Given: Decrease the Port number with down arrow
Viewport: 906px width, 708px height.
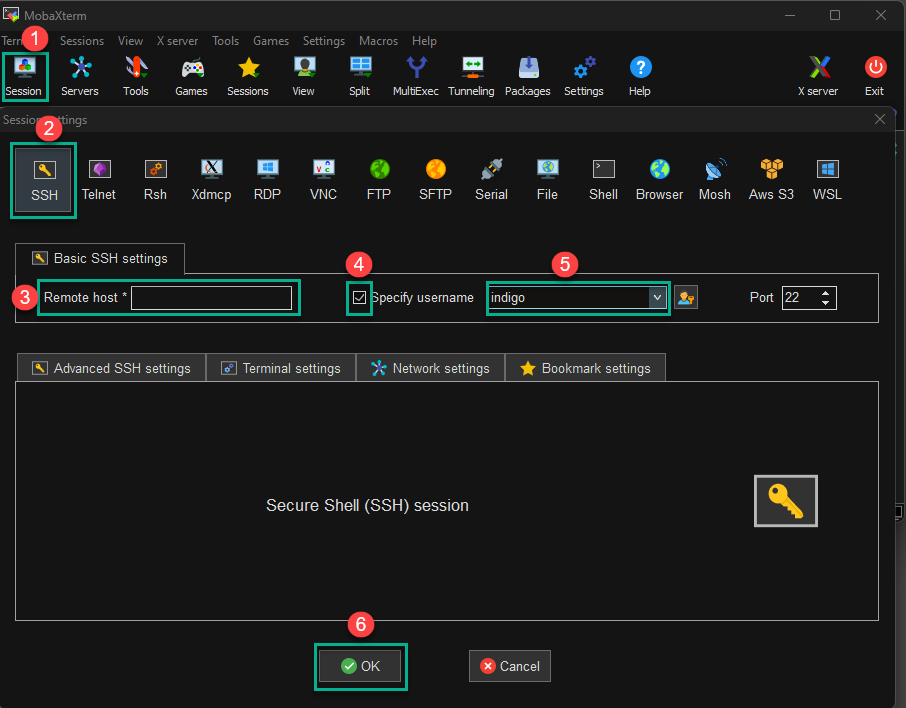Looking at the screenshot, I should click(x=826, y=303).
